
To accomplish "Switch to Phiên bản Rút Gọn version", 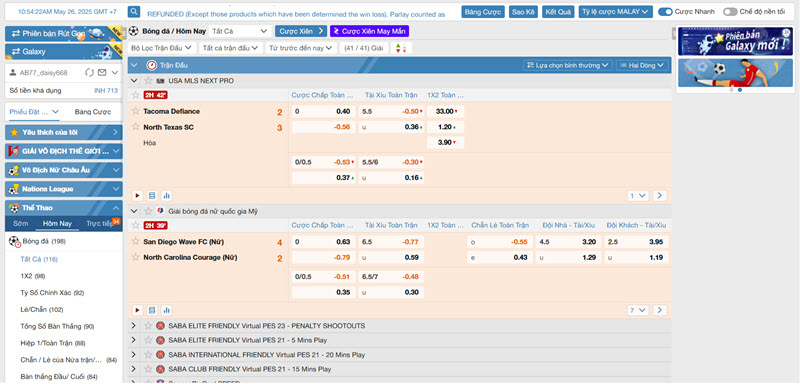I will [x=64, y=34].
